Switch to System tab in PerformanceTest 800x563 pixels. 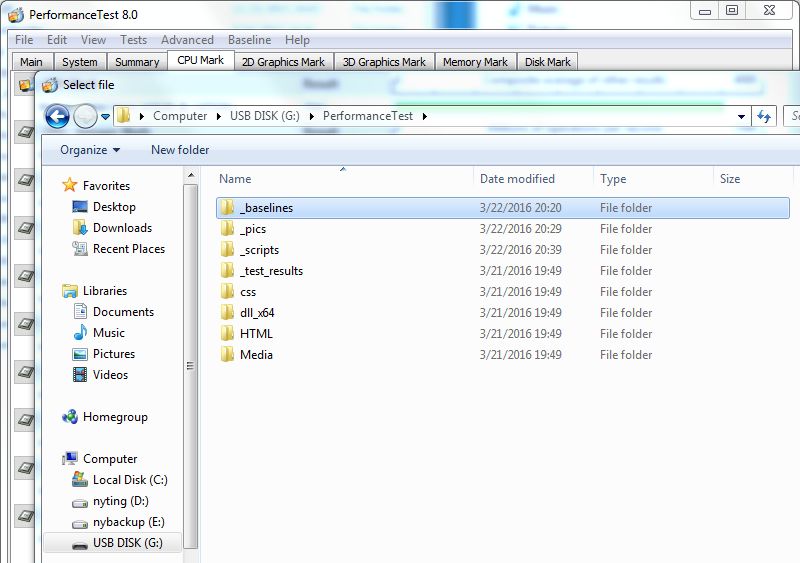80,62
